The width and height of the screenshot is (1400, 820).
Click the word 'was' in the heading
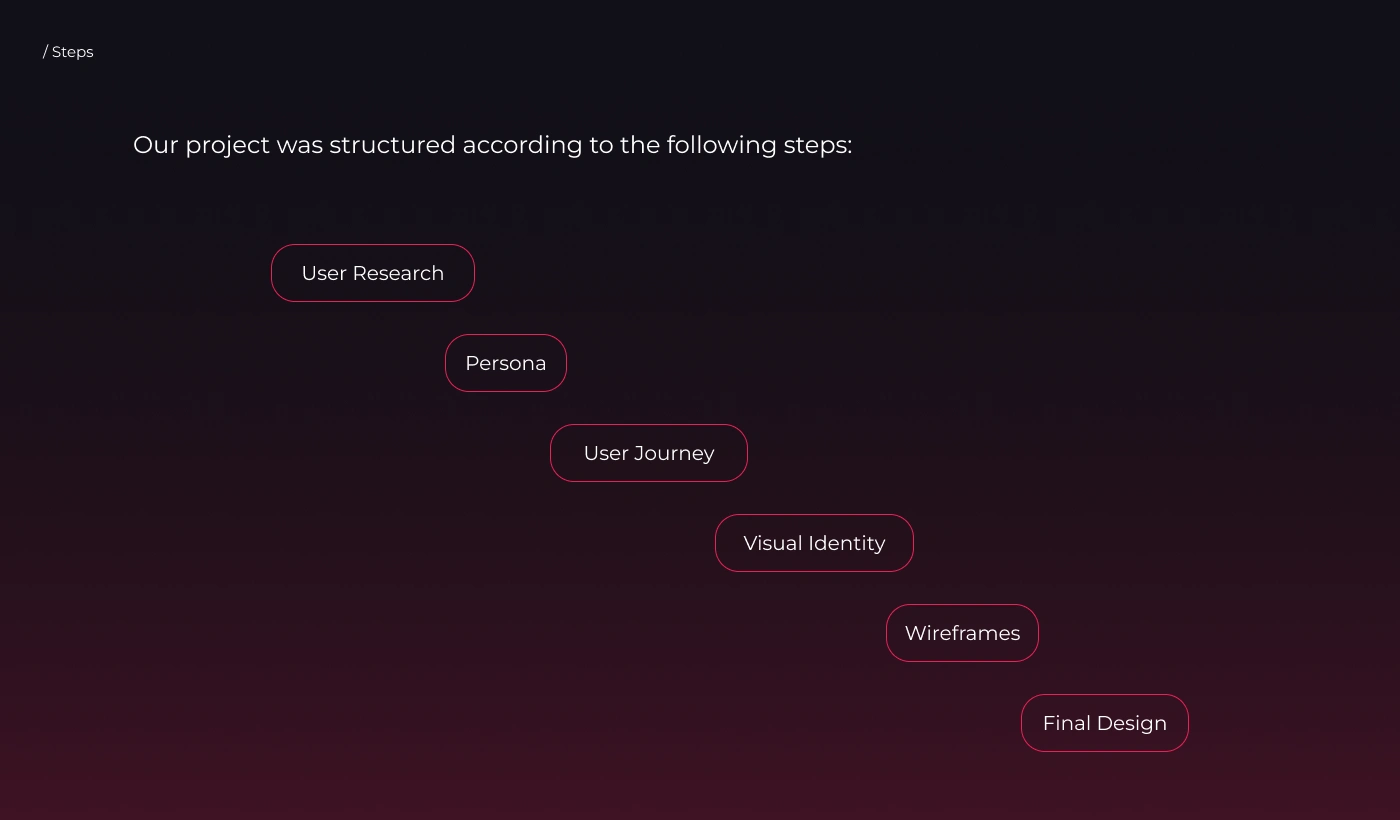[x=299, y=145]
